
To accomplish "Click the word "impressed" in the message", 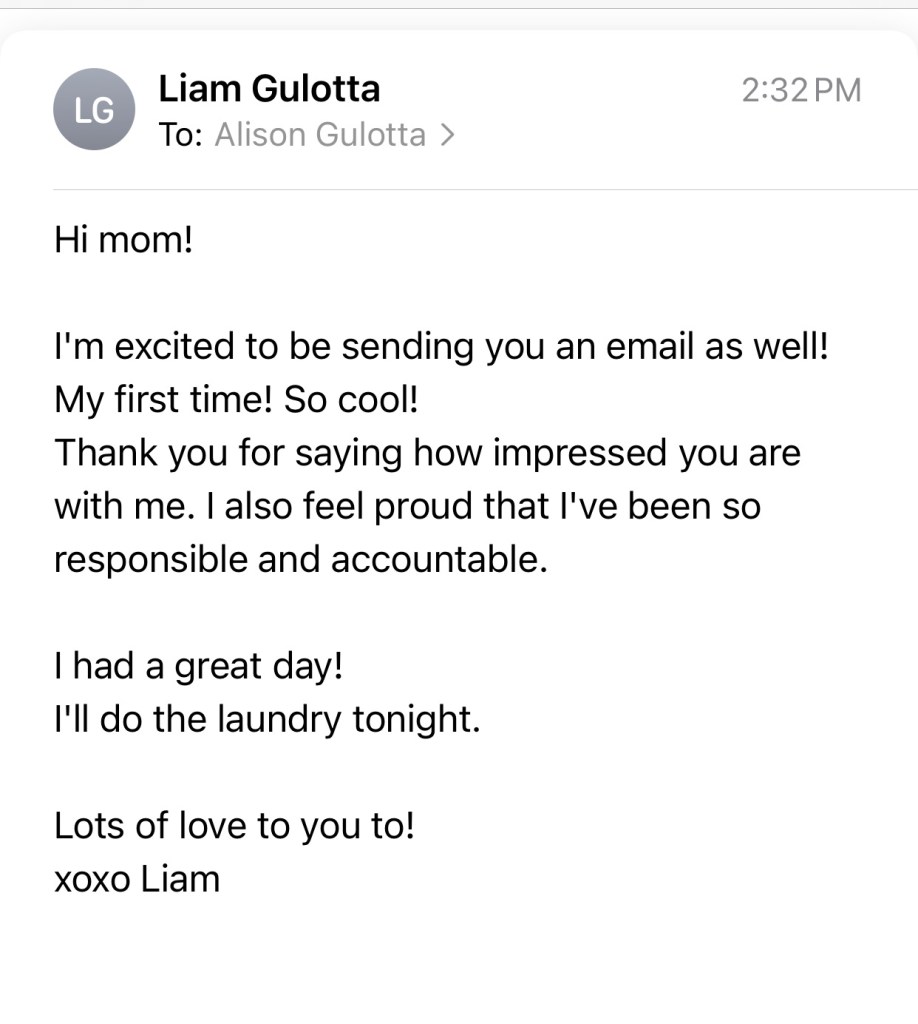I will [x=569, y=453].
